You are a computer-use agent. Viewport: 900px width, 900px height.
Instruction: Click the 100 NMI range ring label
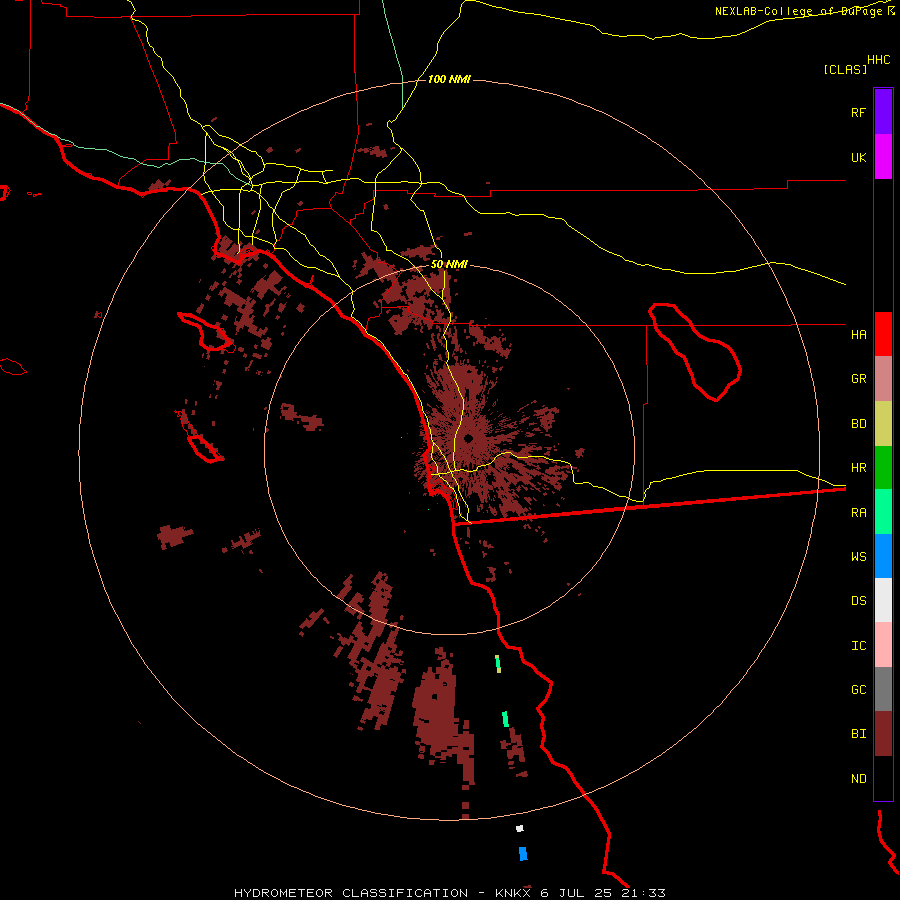pyautogui.click(x=449, y=79)
